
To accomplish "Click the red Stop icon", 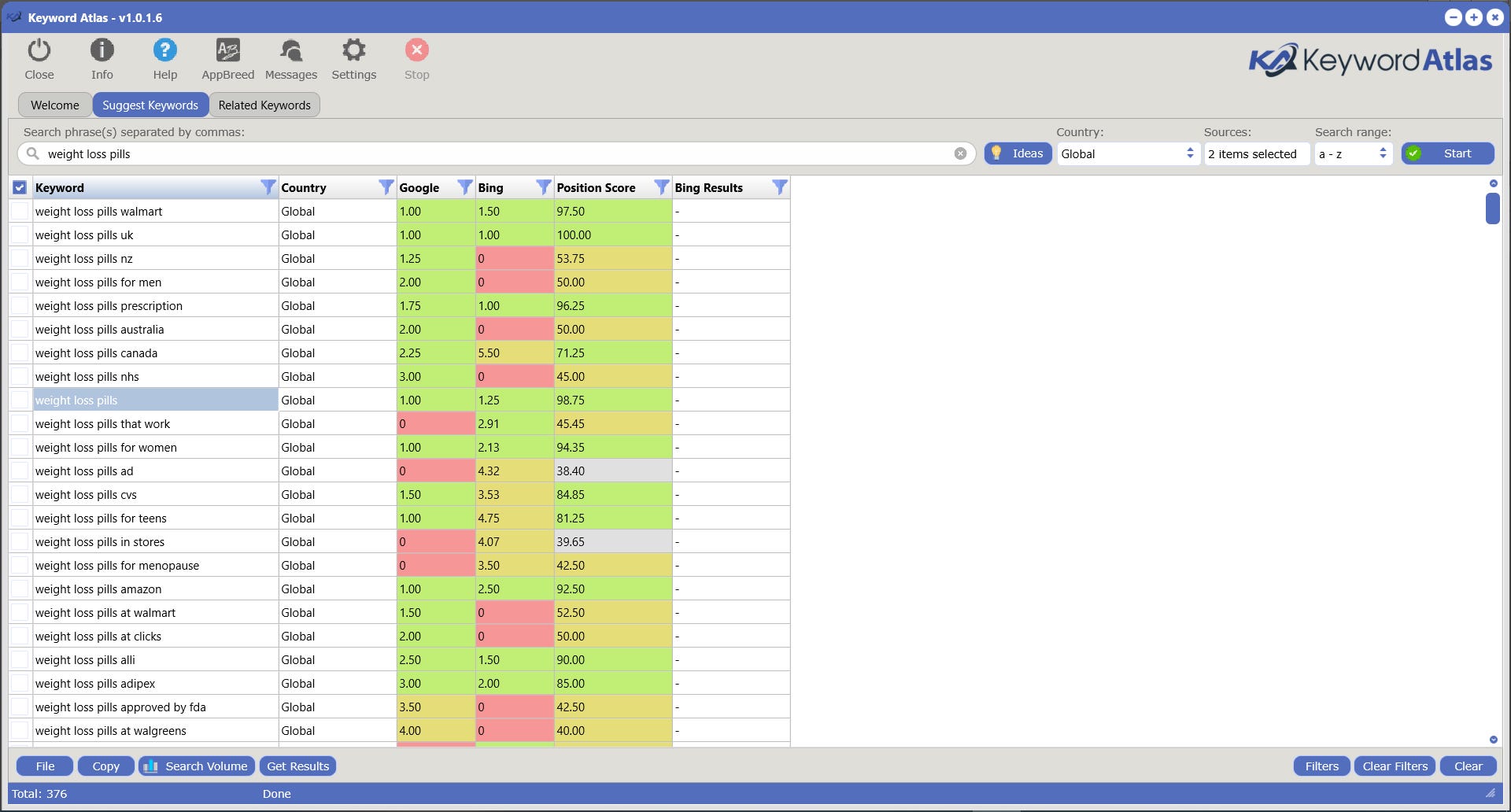I will click(416, 50).
